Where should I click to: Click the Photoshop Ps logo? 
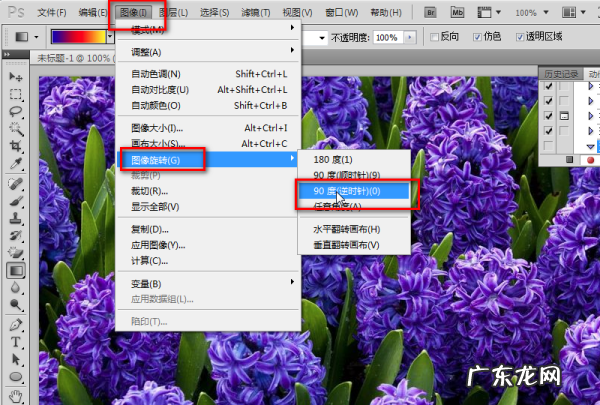tap(16, 13)
